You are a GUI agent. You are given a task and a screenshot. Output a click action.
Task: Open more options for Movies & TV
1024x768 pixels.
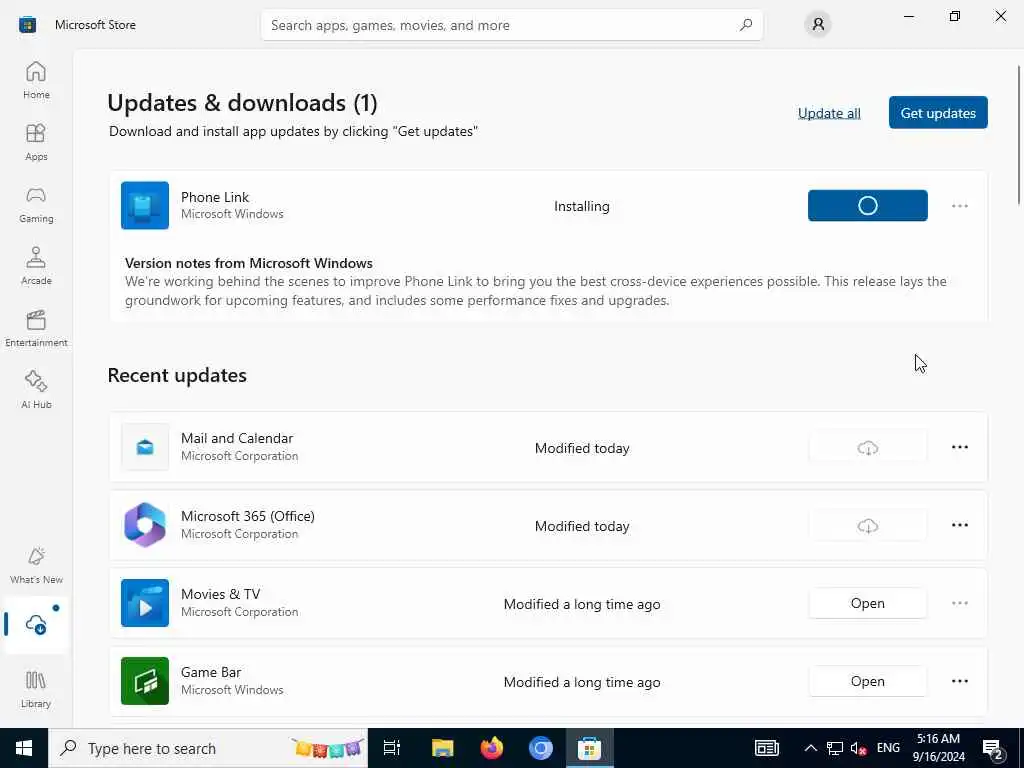click(959, 603)
